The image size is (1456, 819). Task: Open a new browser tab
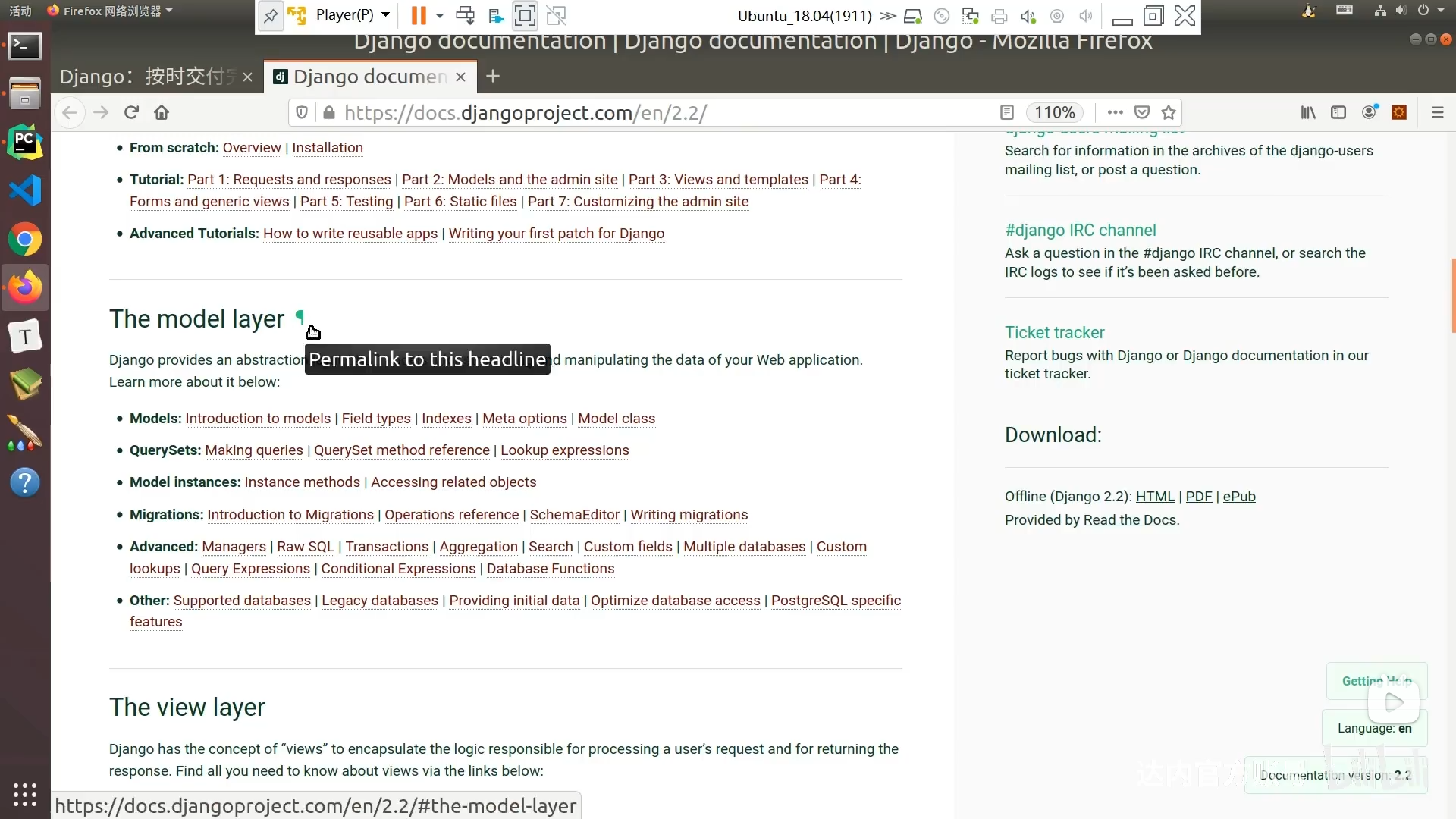click(493, 77)
